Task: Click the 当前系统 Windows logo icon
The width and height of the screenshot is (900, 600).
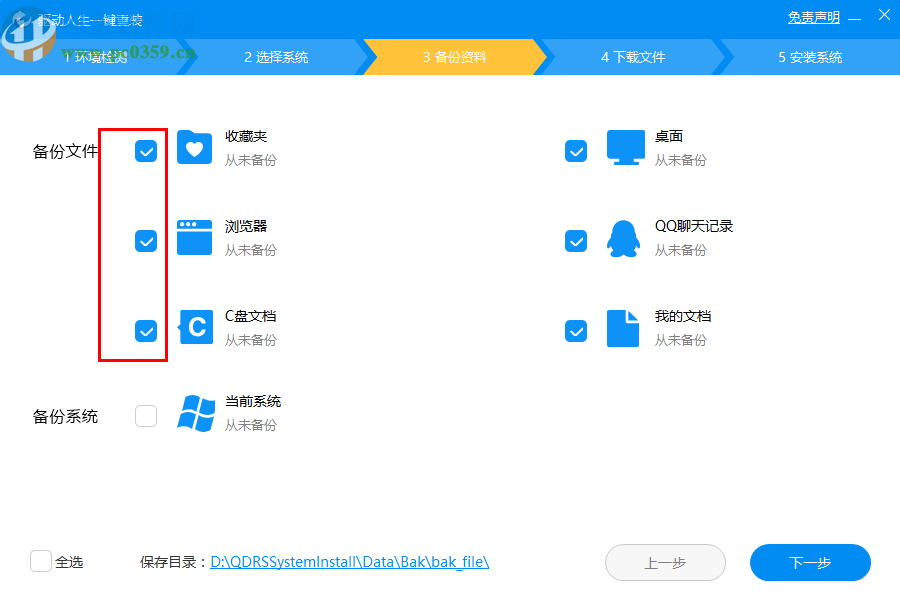Action: coord(196,413)
